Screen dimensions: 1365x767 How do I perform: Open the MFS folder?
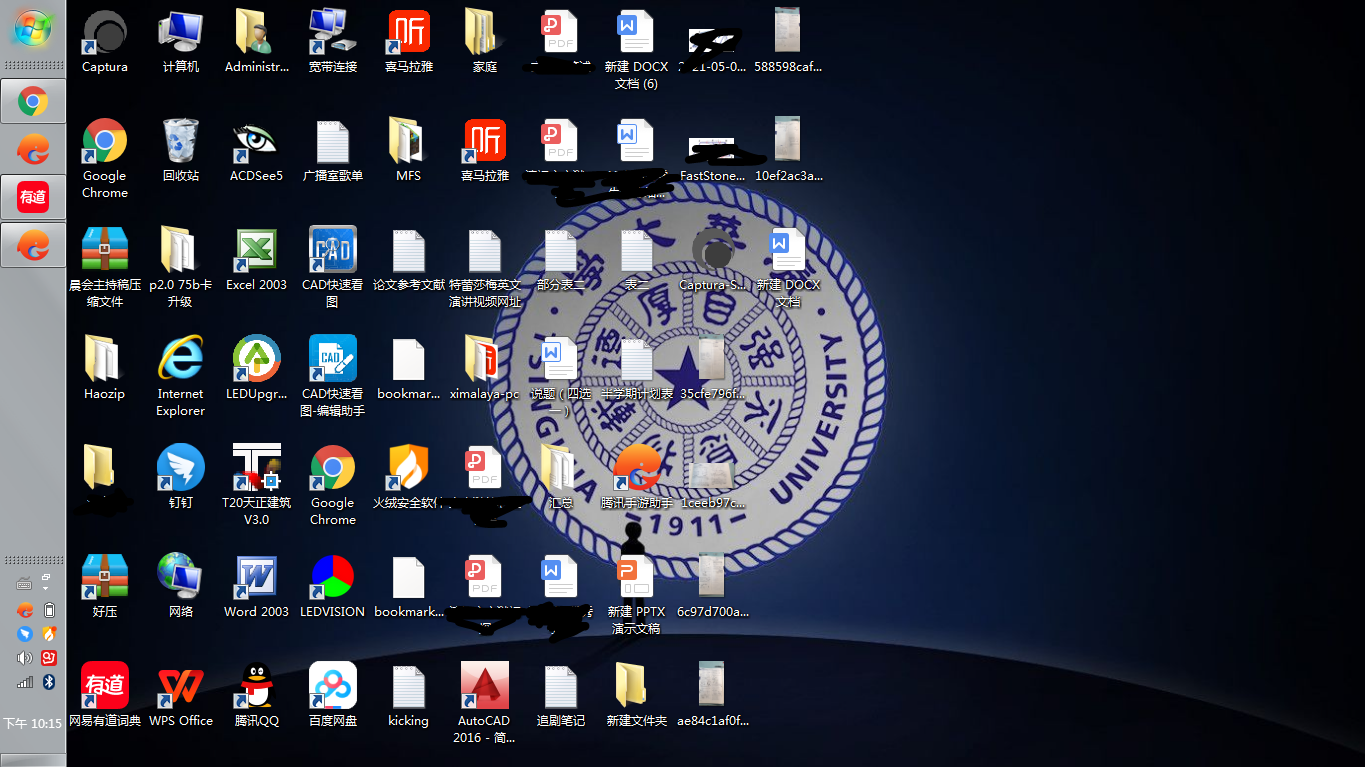(409, 151)
